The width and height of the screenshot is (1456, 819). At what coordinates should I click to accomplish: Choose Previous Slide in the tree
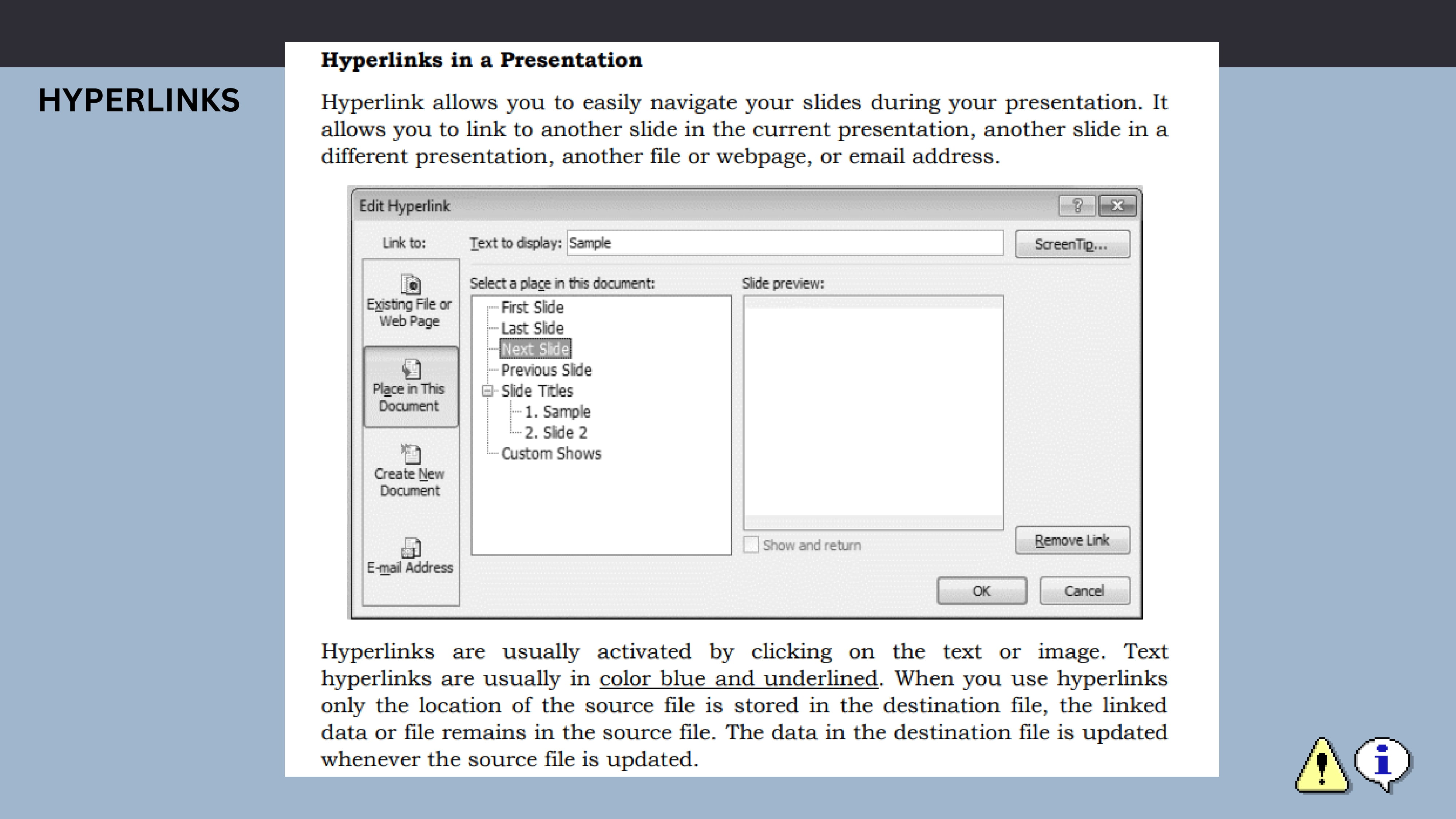[x=546, y=370]
